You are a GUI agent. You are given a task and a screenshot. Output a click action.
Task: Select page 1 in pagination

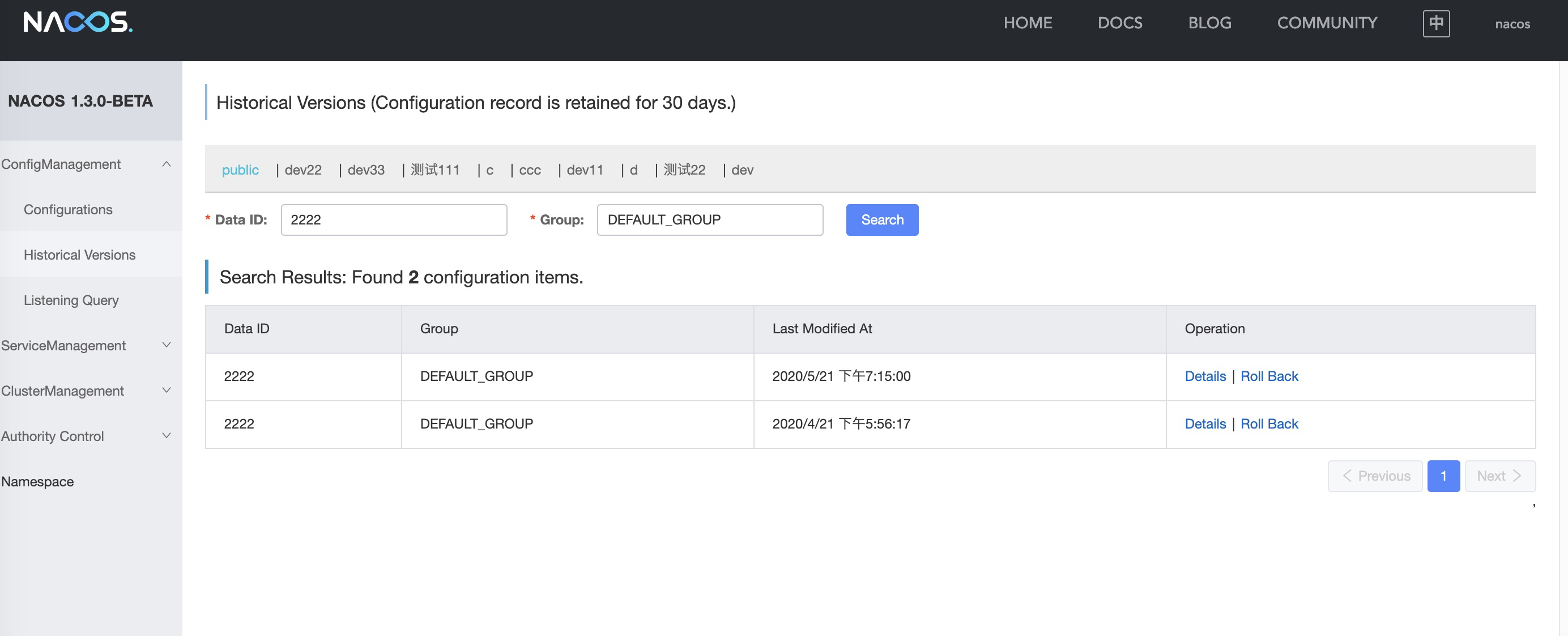(x=1443, y=476)
